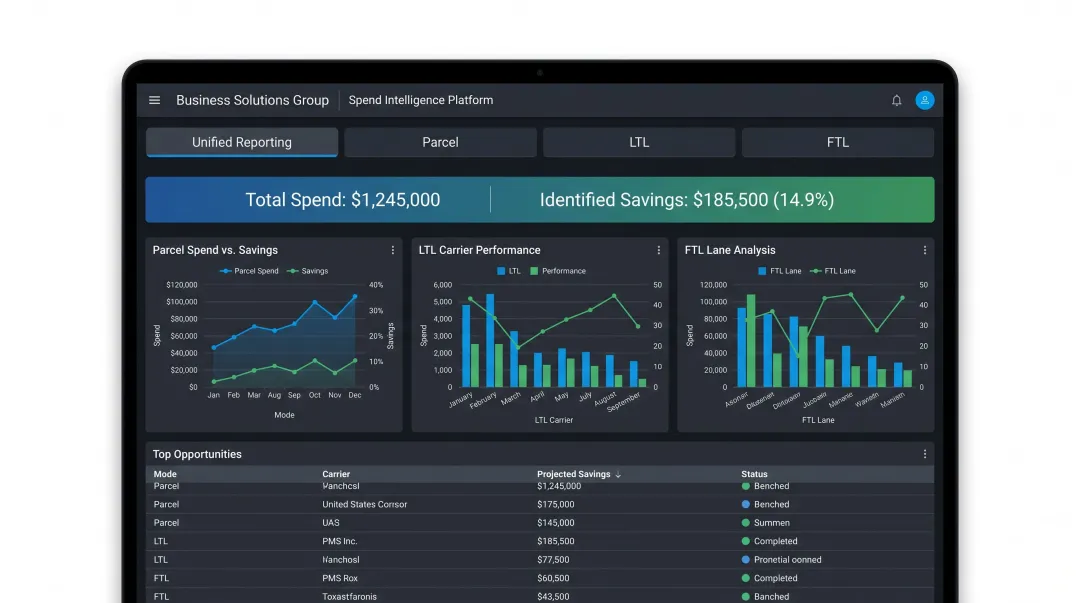Sort by the Mode column header
This screenshot has height=603, width=1080.
coord(165,474)
